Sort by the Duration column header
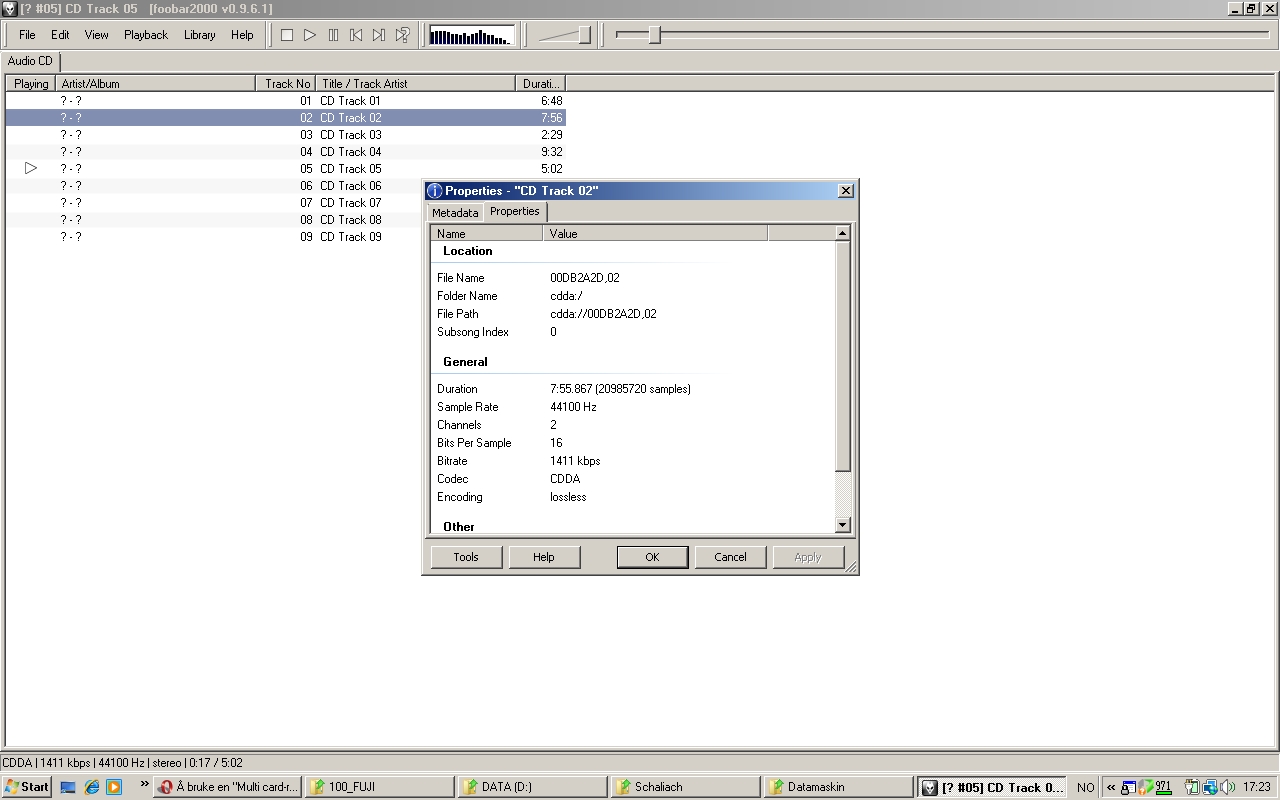1280x800 pixels. pos(541,84)
